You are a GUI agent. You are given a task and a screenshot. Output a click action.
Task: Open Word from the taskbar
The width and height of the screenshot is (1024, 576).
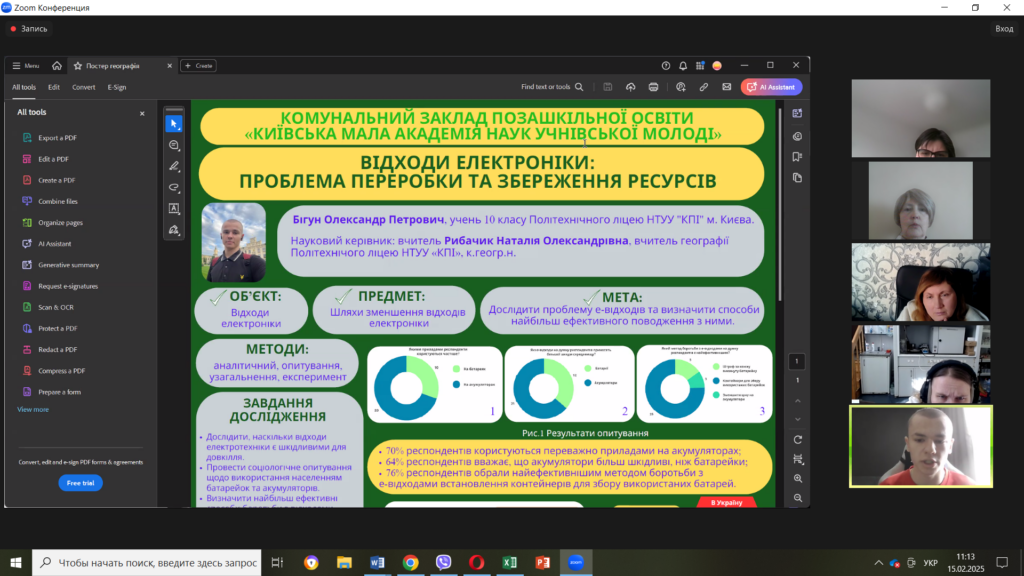point(377,562)
